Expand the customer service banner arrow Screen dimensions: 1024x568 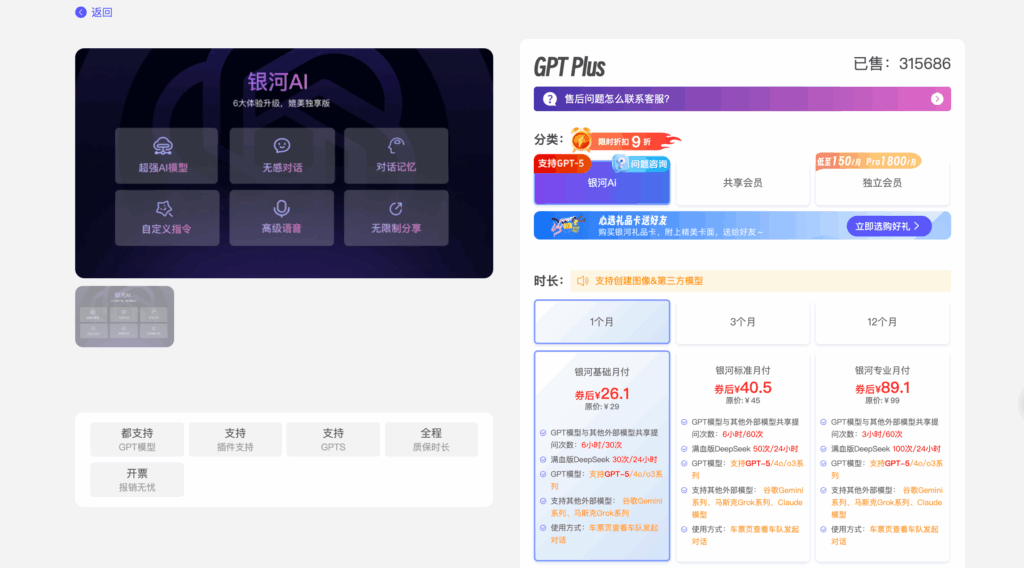click(x=937, y=99)
